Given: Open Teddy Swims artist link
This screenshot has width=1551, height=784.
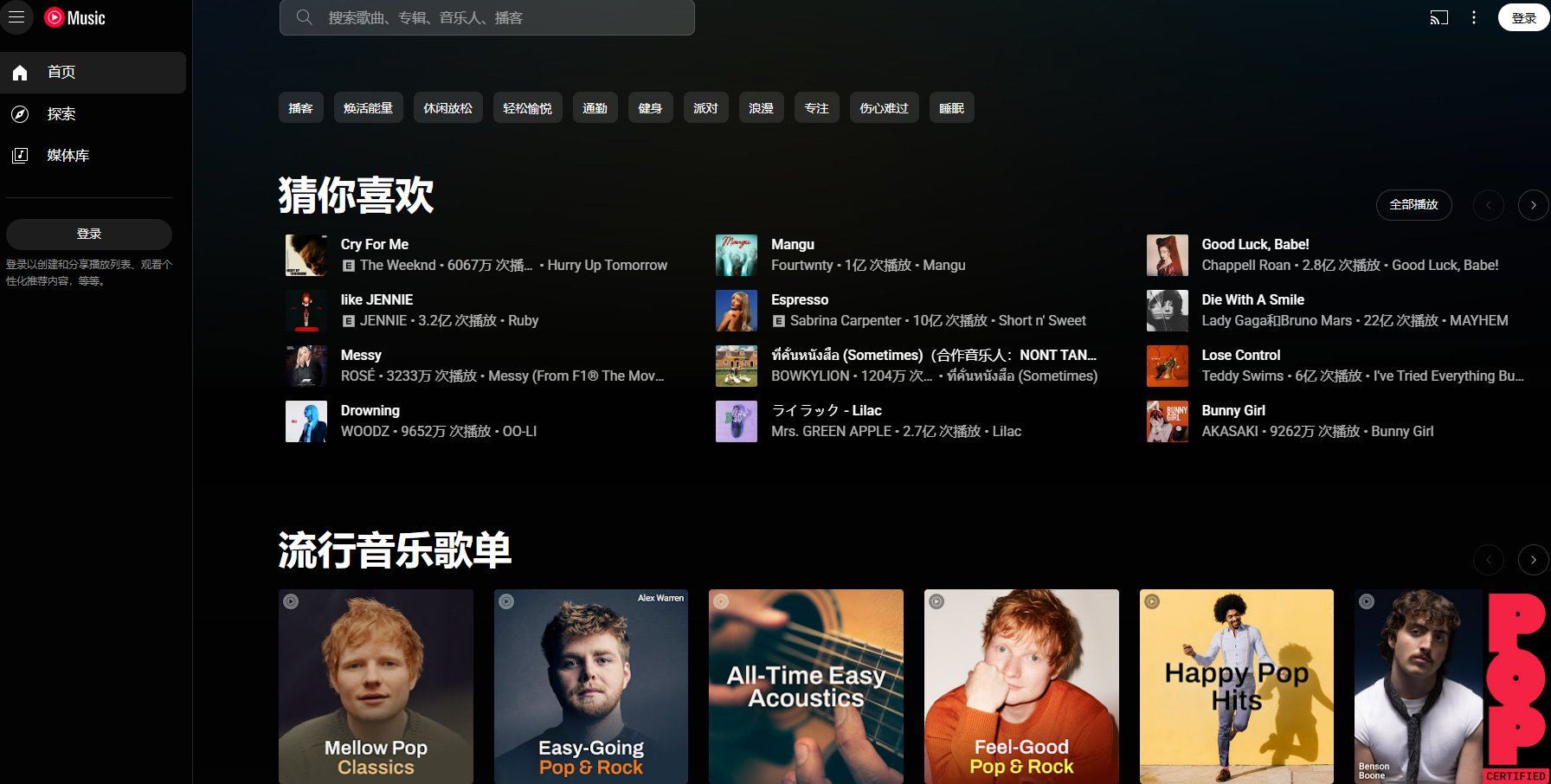Looking at the screenshot, I should [1243, 376].
